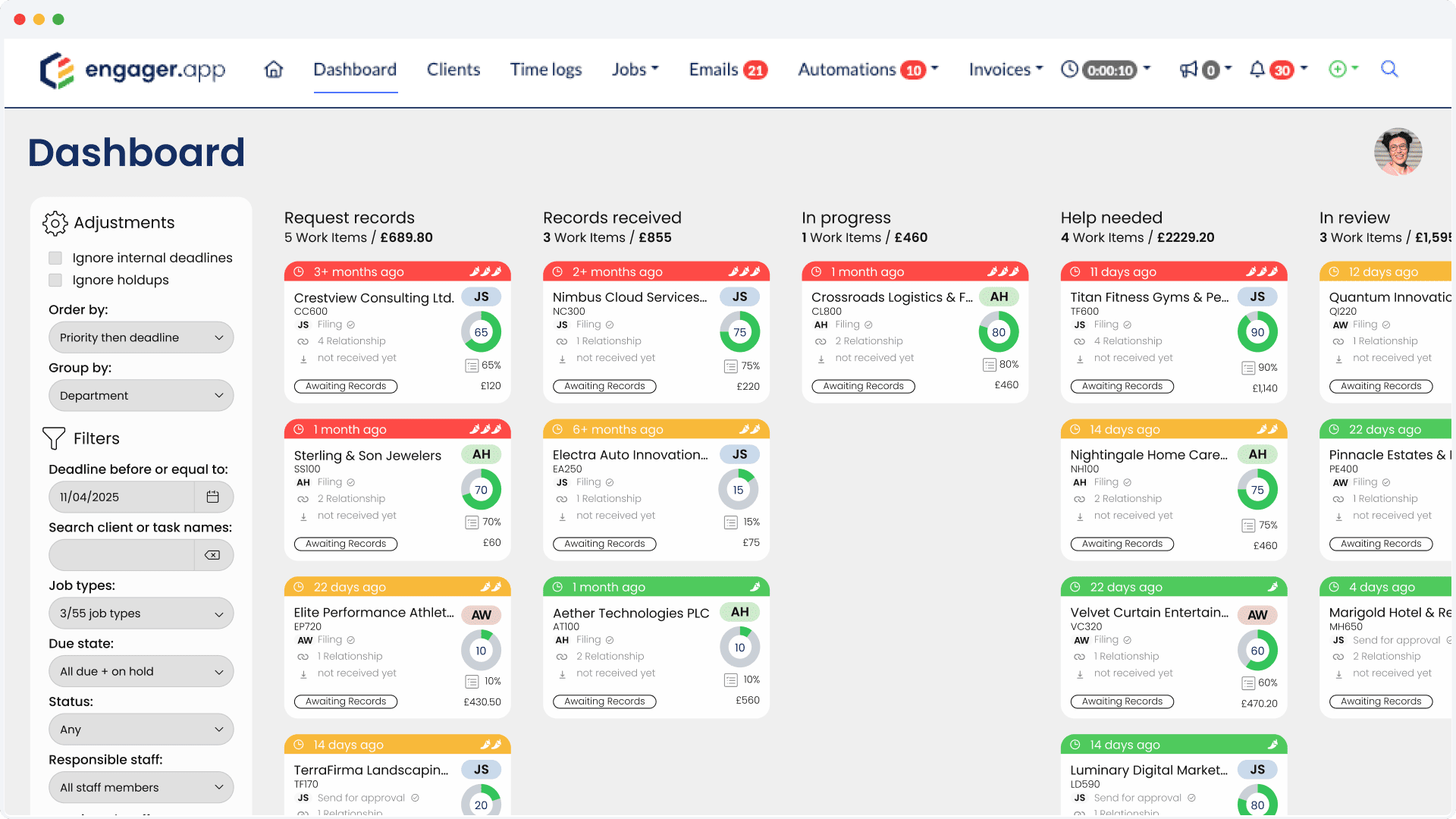Image resolution: width=1456 pixels, height=819 pixels.
Task: Expand the Responsible staff dropdown
Action: click(140, 787)
